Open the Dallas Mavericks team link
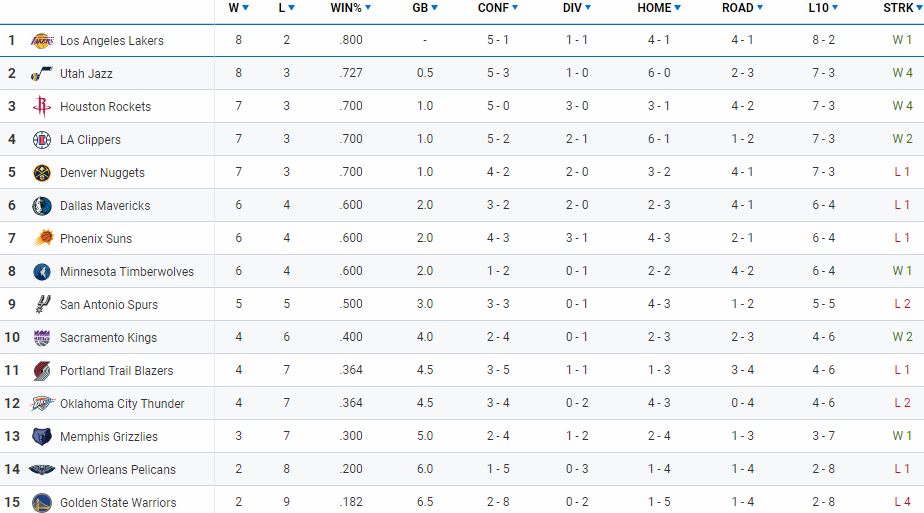The width and height of the screenshot is (924, 513). pos(105,206)
